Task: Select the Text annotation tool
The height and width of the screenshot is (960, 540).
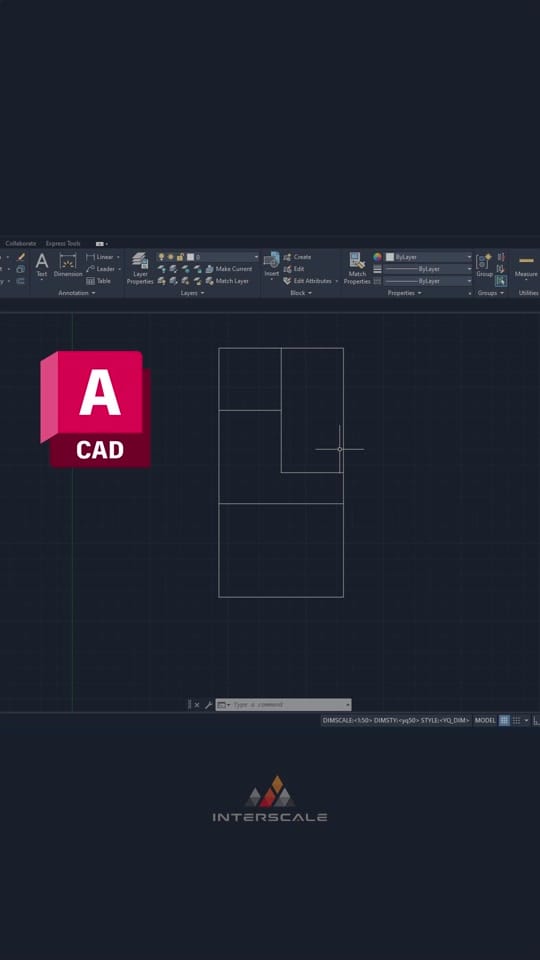Action: [42, 265]
